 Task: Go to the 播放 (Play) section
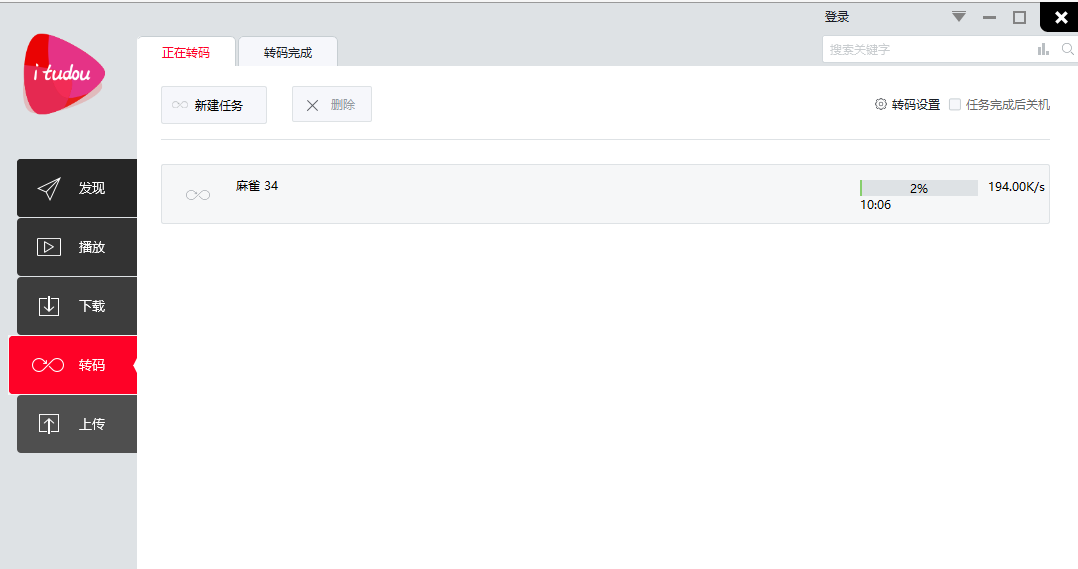pyautogui.click(x=77, y=247)
